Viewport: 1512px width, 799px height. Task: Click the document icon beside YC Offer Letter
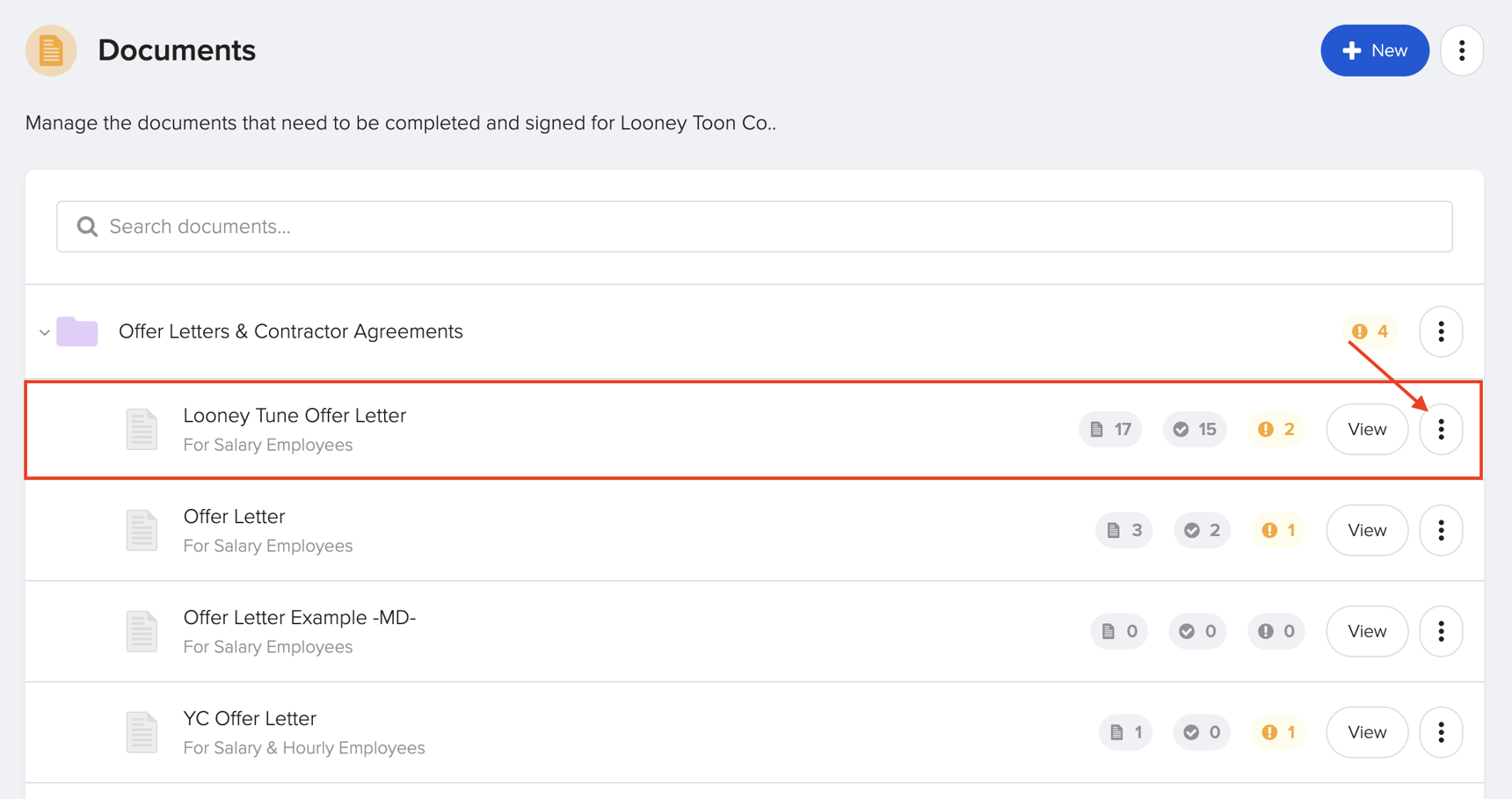(142, 732)
